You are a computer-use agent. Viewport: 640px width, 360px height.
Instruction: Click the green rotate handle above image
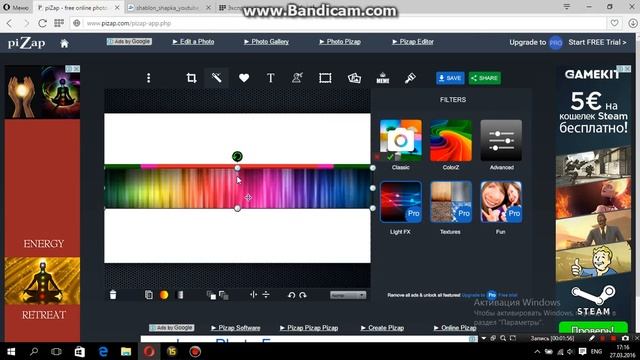[x=237, y=156]
